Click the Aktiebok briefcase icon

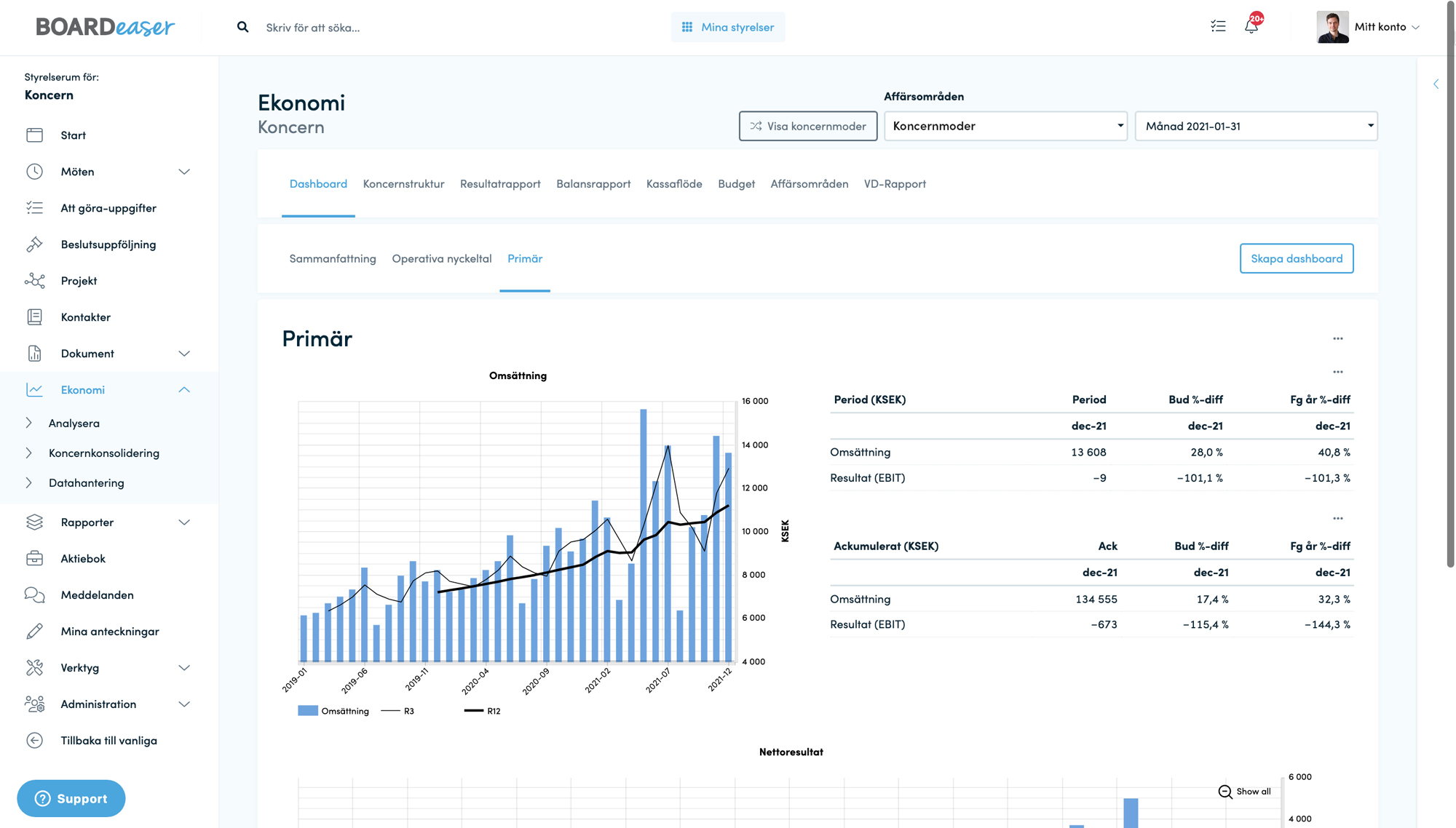tap(34, 559)
